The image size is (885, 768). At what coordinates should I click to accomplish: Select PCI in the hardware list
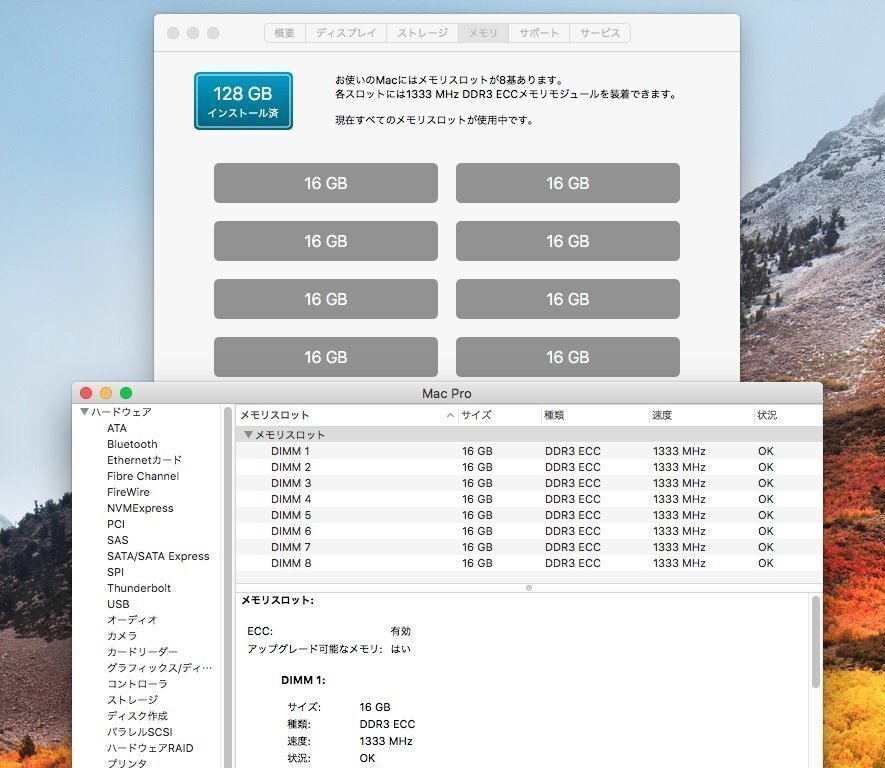[114, 523]
